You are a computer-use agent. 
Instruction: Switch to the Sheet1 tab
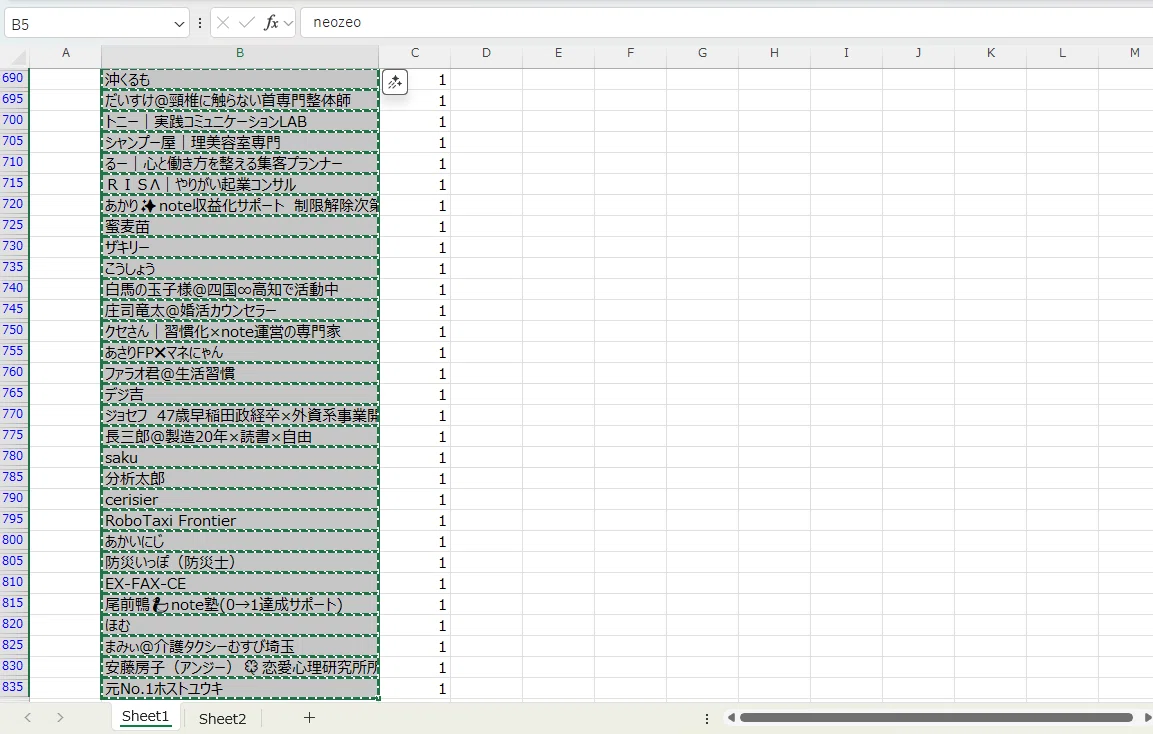(145, 717)
